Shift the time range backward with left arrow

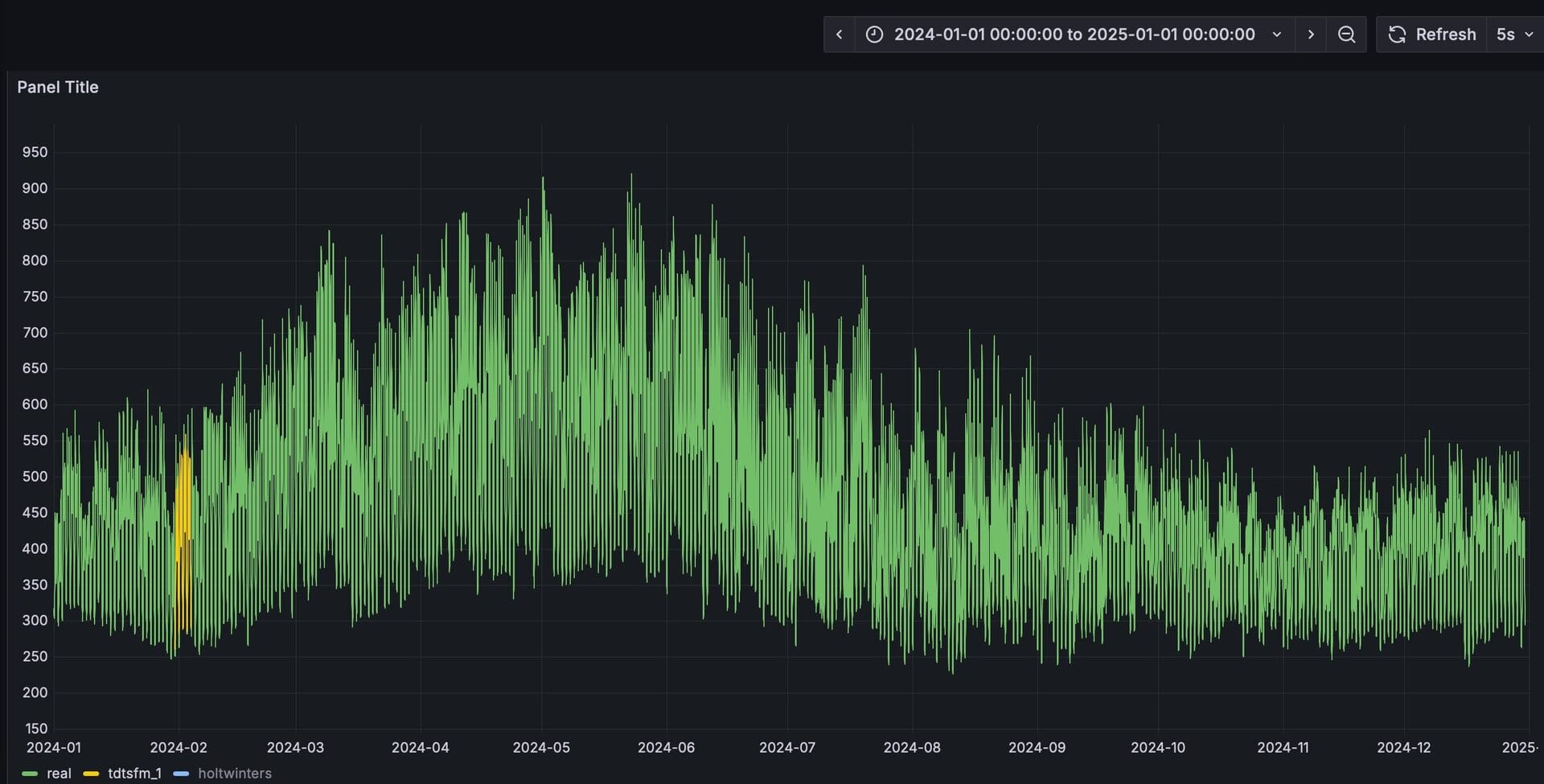839,35
